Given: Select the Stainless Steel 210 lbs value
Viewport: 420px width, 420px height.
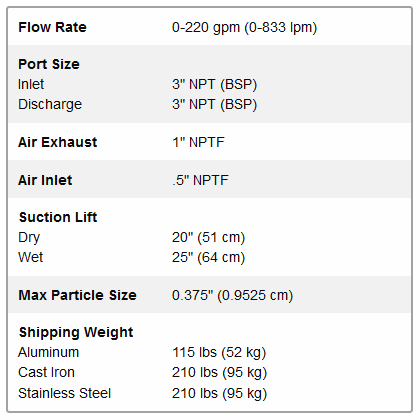Looking at the screenshot, I should (219, 394).
